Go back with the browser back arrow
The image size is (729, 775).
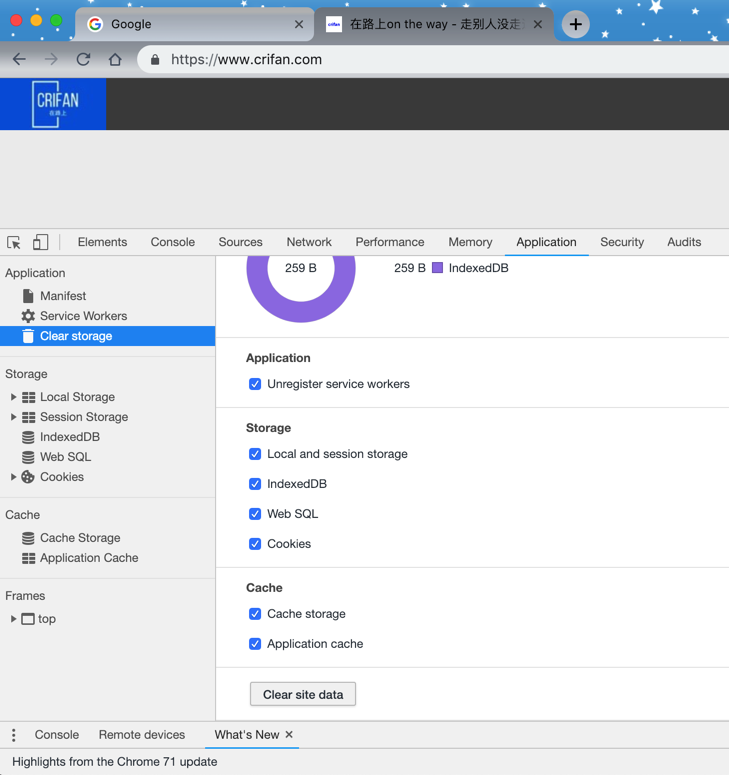click(19, 59)
